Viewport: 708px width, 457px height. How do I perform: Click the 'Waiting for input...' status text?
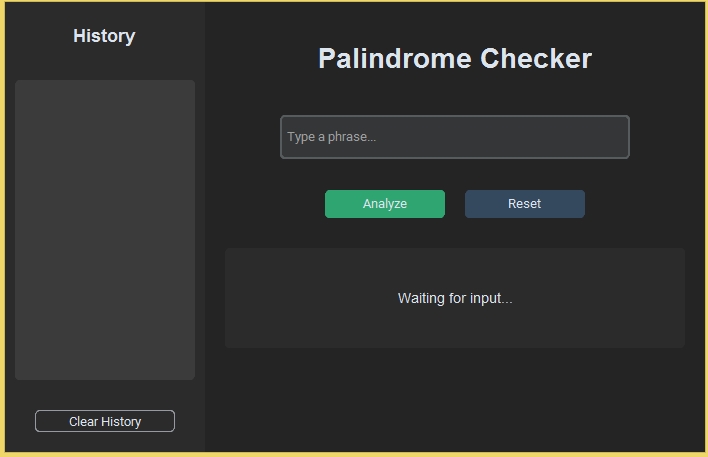click(x=455, y=298)
